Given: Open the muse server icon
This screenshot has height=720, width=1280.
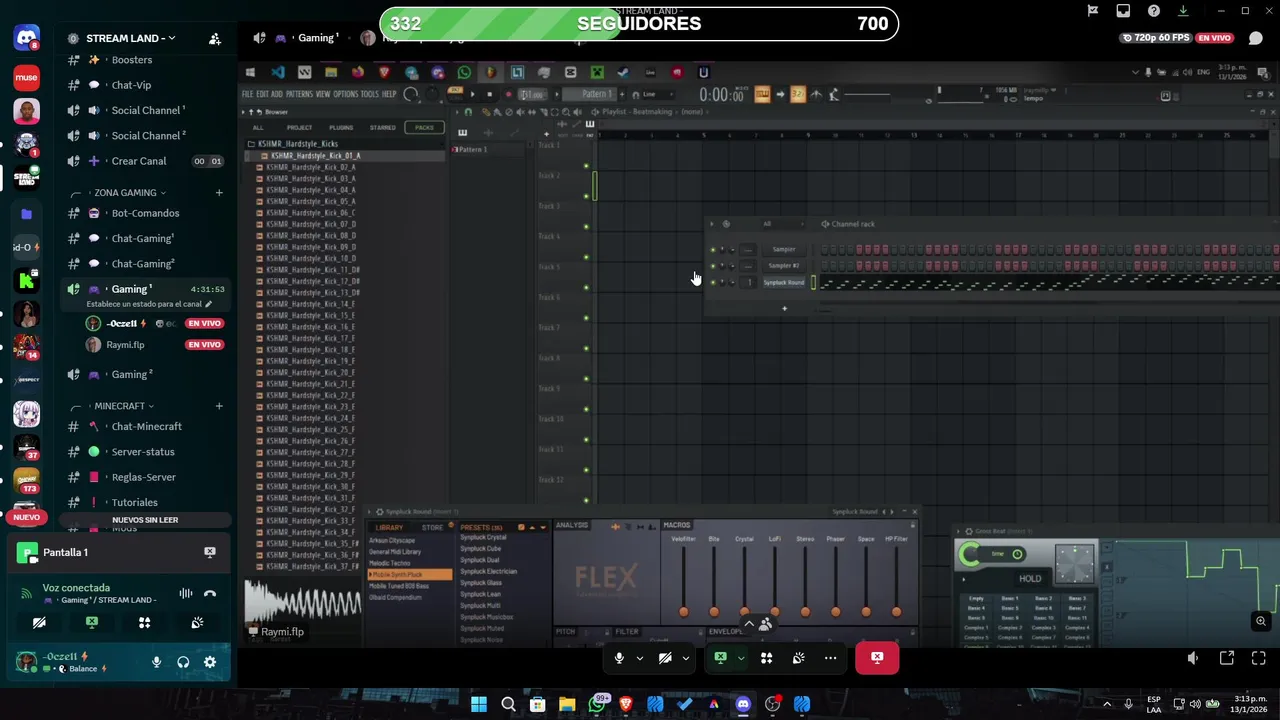Looking at the screenshot, I should pyautogui.click(x=27, y=77).
